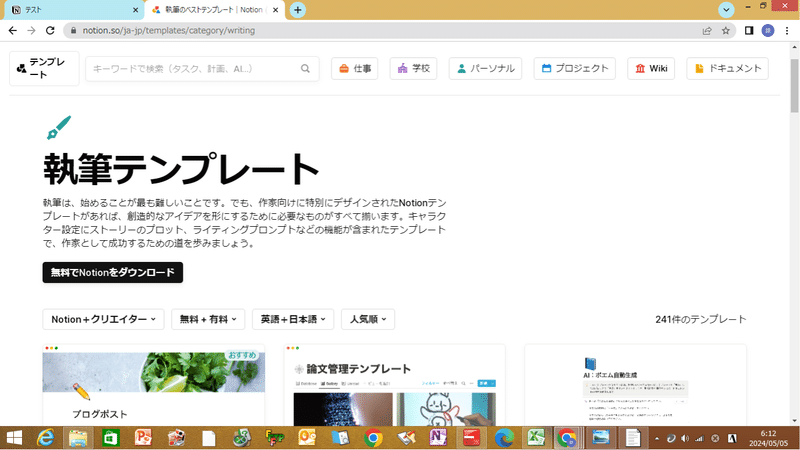Image resolution: width=800 pixels, height=450 pixels.
Task: Click the browser back arrow
Action: point(13,31)
